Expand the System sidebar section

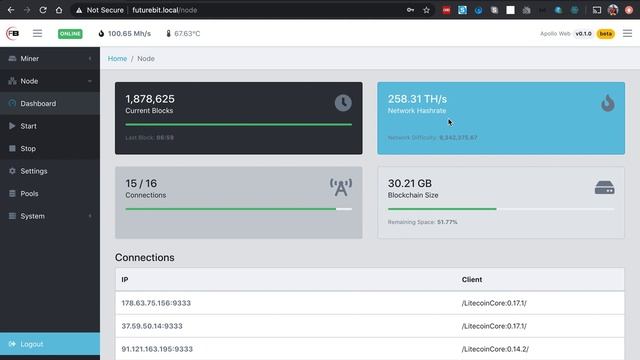pos(50,216)
